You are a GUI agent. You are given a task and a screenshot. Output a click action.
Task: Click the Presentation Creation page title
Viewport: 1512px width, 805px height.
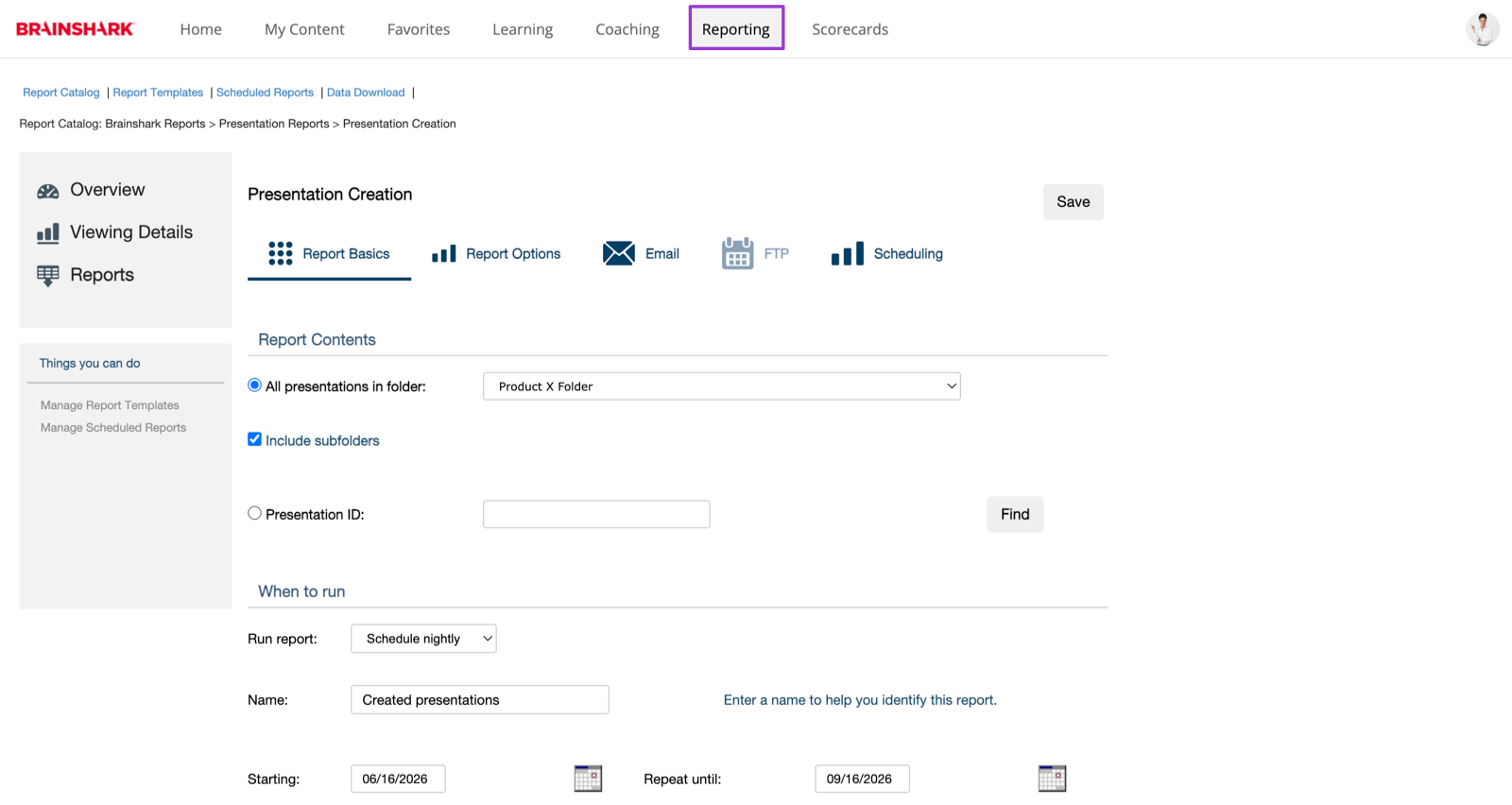click(x=330, y=195)
